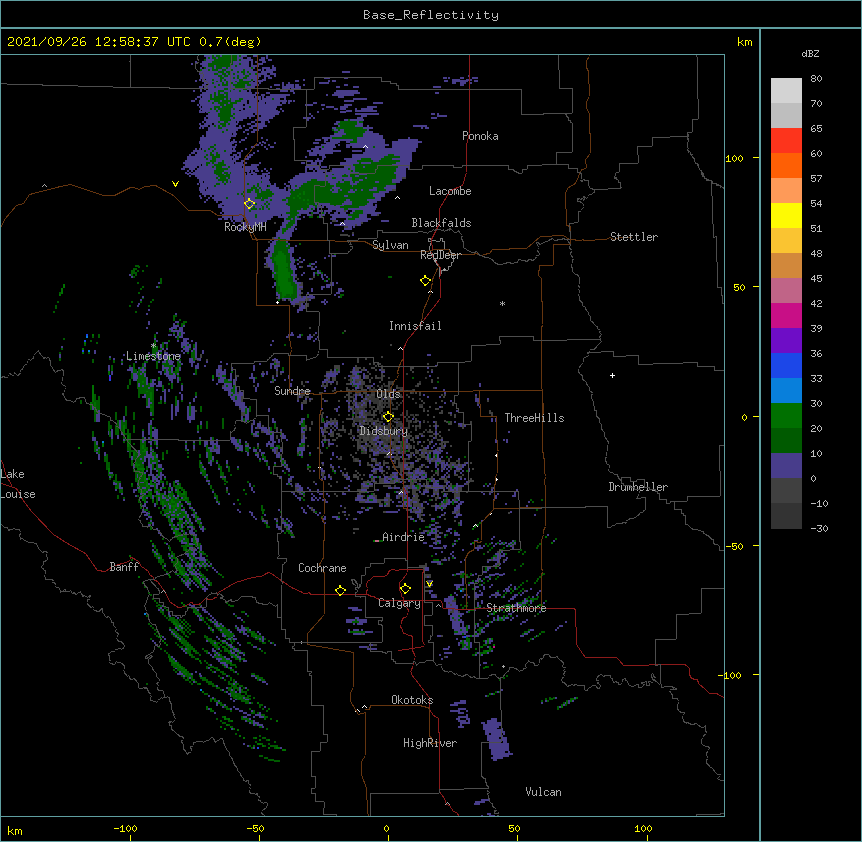Select the red 65 dBZ color swatch
862x842 pixels.
(x=786, y=140)
